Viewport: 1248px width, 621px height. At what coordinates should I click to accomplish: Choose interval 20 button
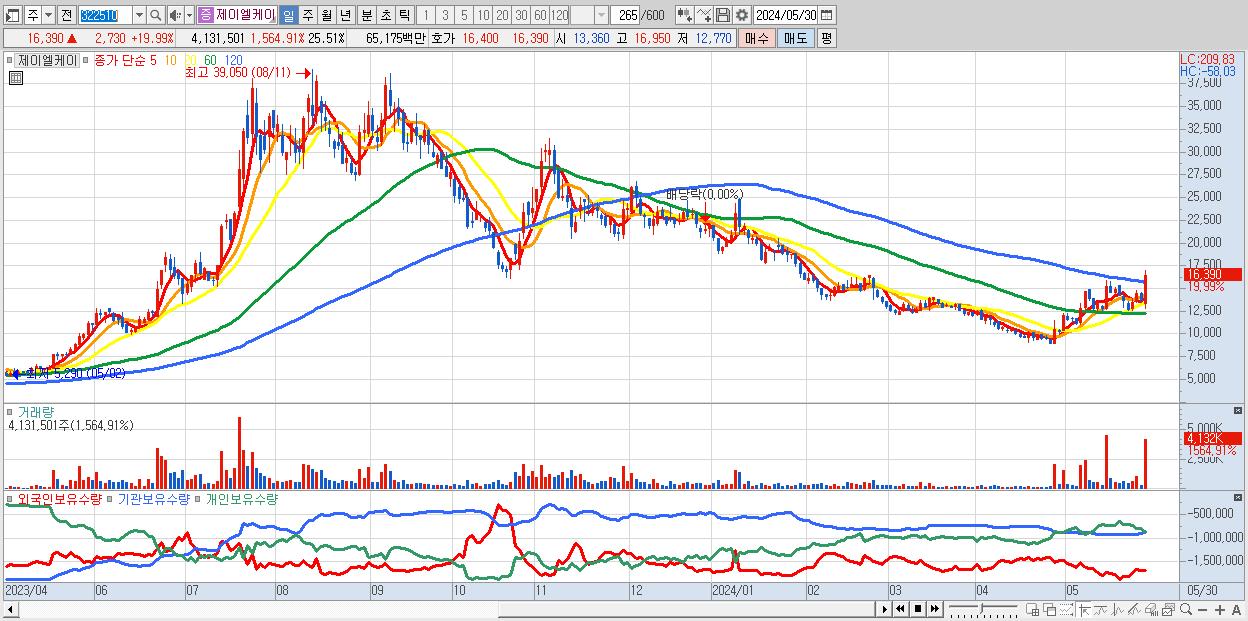coord(502,15)
